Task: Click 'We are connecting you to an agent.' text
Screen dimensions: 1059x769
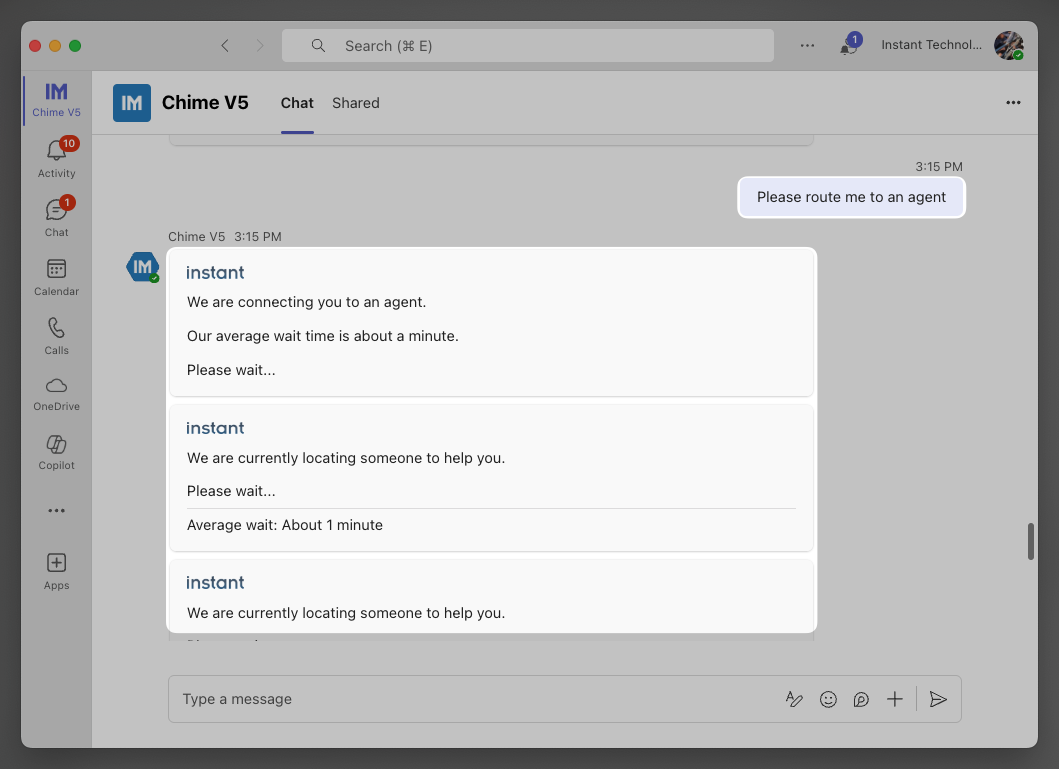Action: pyautogui.click(x=307, y=302)
